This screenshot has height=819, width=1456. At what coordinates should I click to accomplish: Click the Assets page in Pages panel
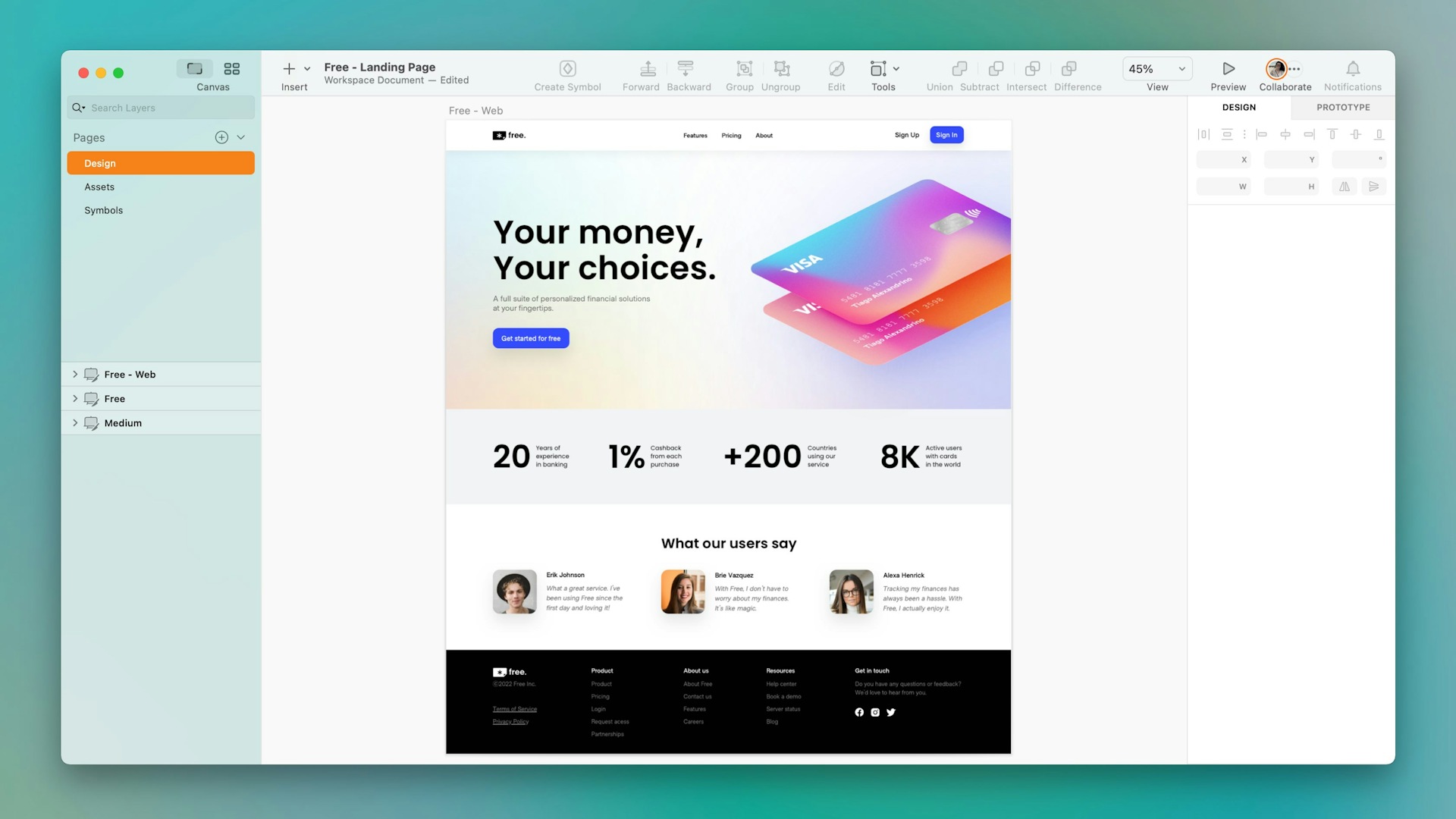[99, 187]
